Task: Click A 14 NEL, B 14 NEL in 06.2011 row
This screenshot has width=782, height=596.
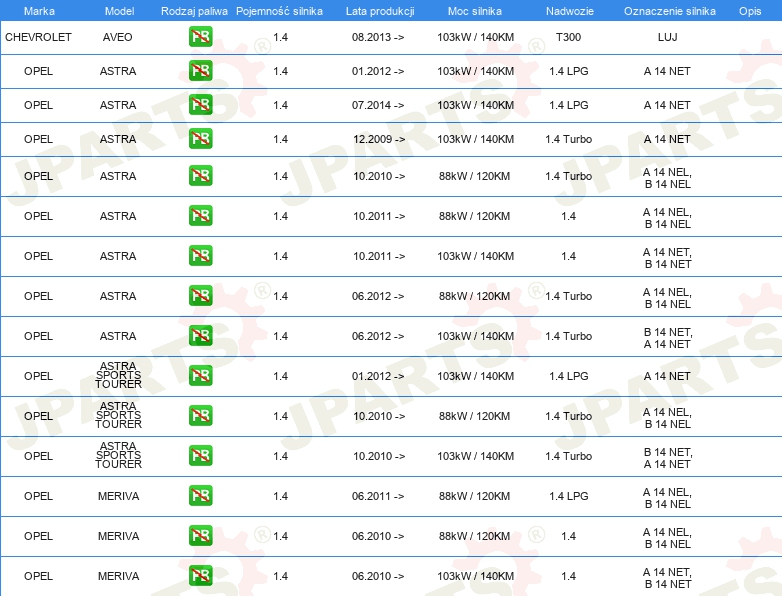Action: coord(667,498)
